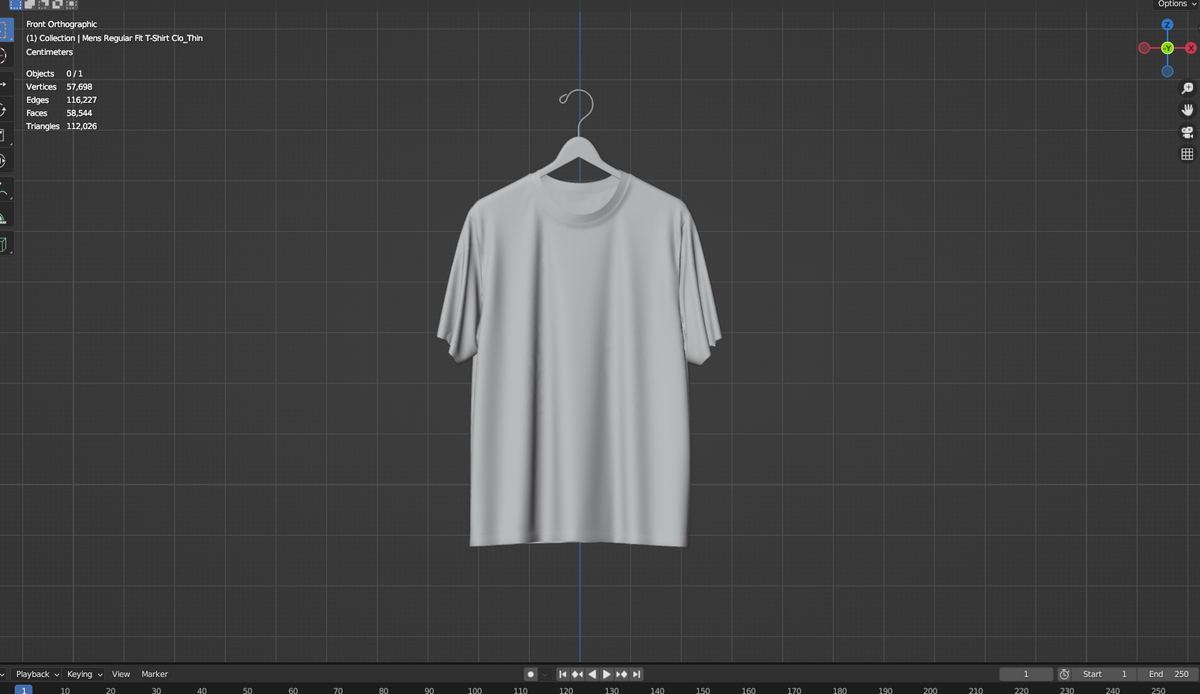Click the Faces count '58,544'
The image size is (1200, 694).
pyautogui.click(x=79, y=113)
